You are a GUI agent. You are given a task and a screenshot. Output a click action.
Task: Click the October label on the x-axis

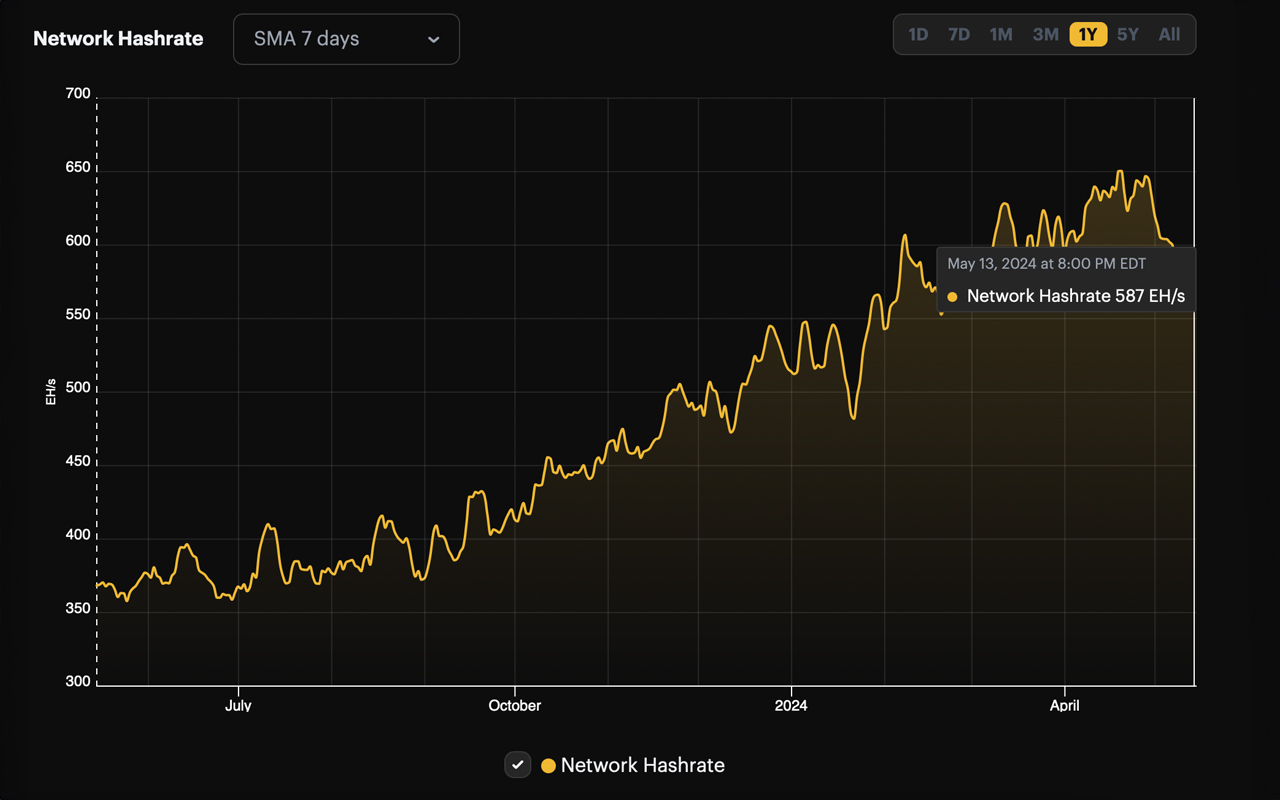[515, 705]
